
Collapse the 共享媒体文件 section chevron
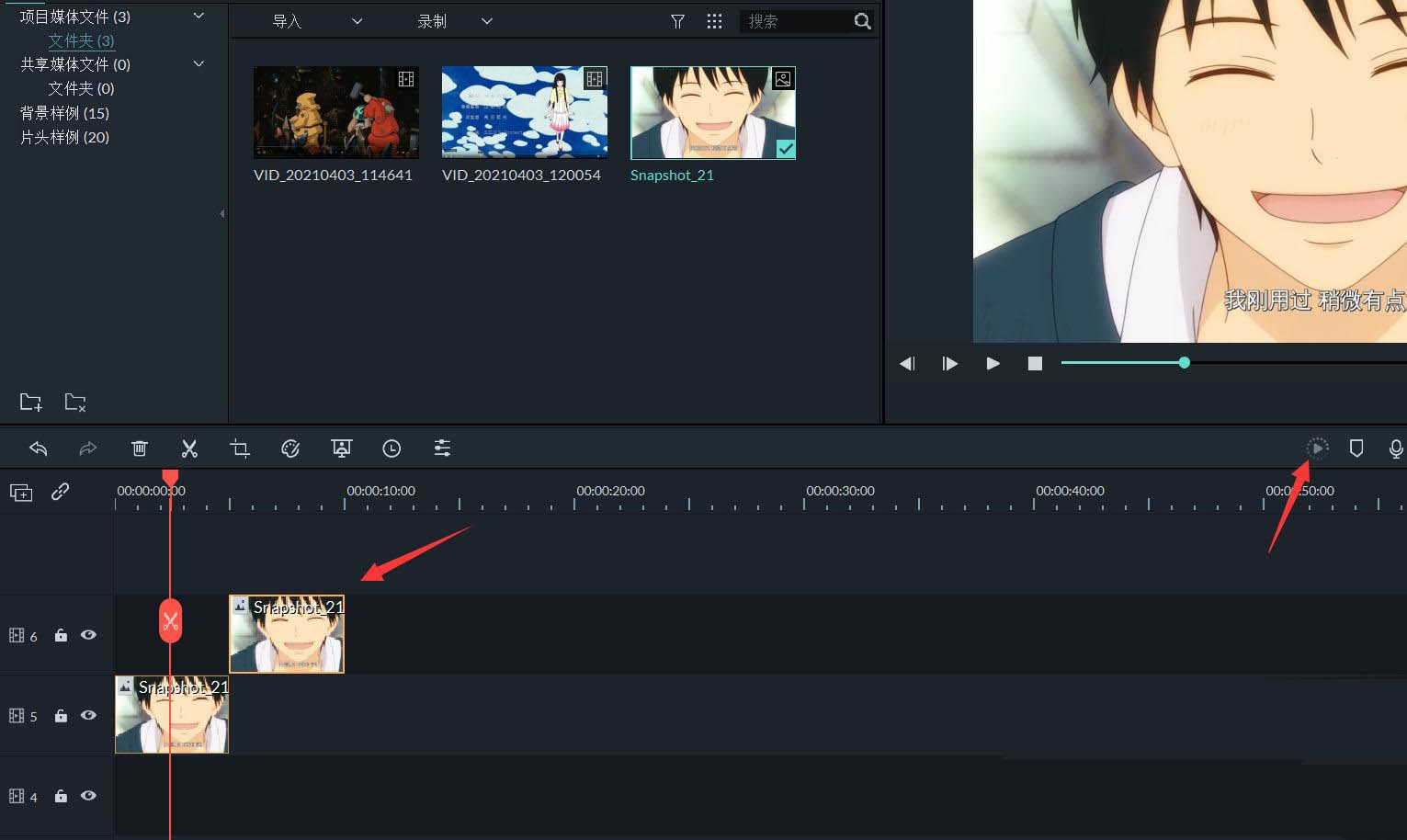[199, 63]
